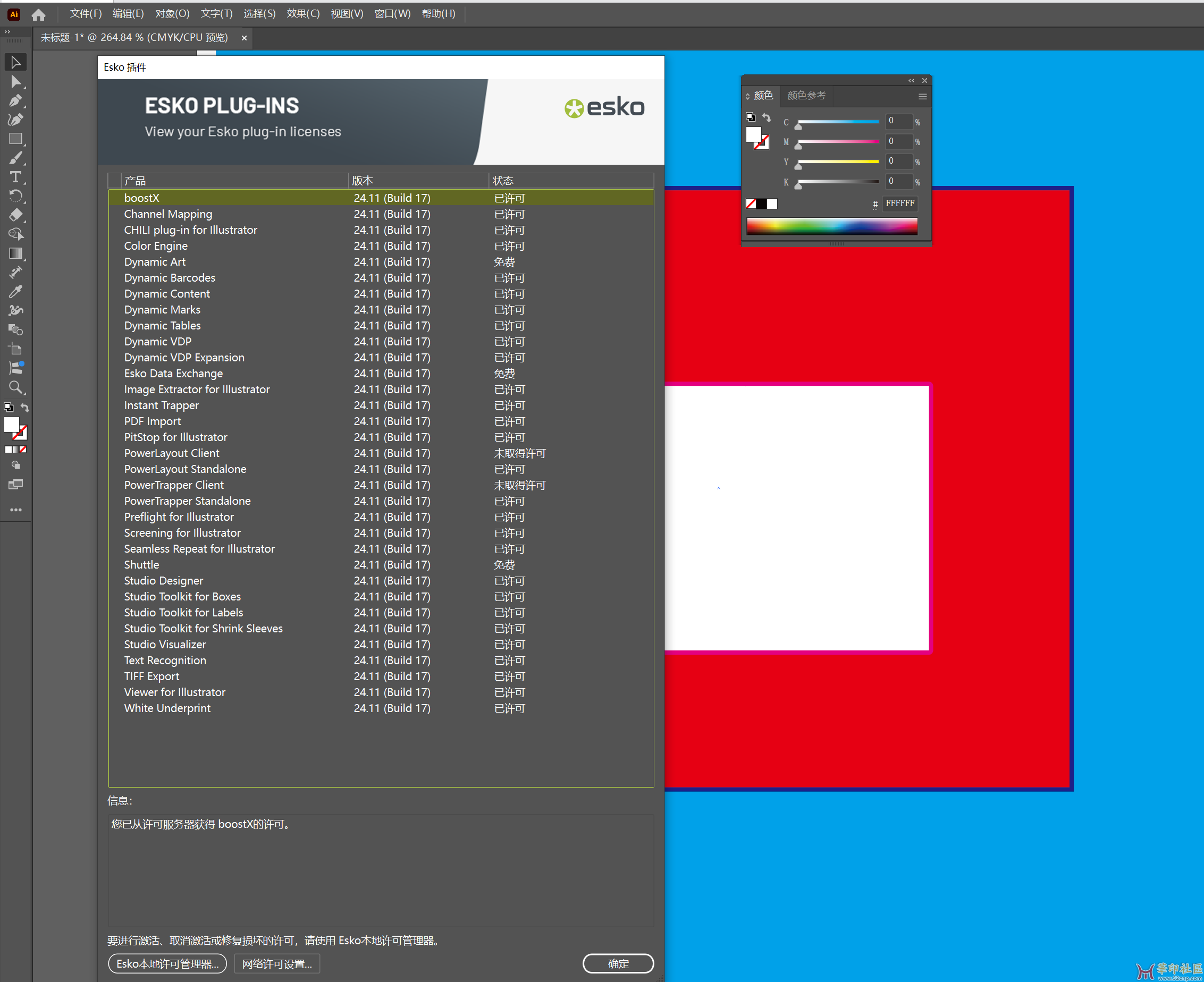
Task: Select the Eraser tool
Action: [x=16, y=215]
